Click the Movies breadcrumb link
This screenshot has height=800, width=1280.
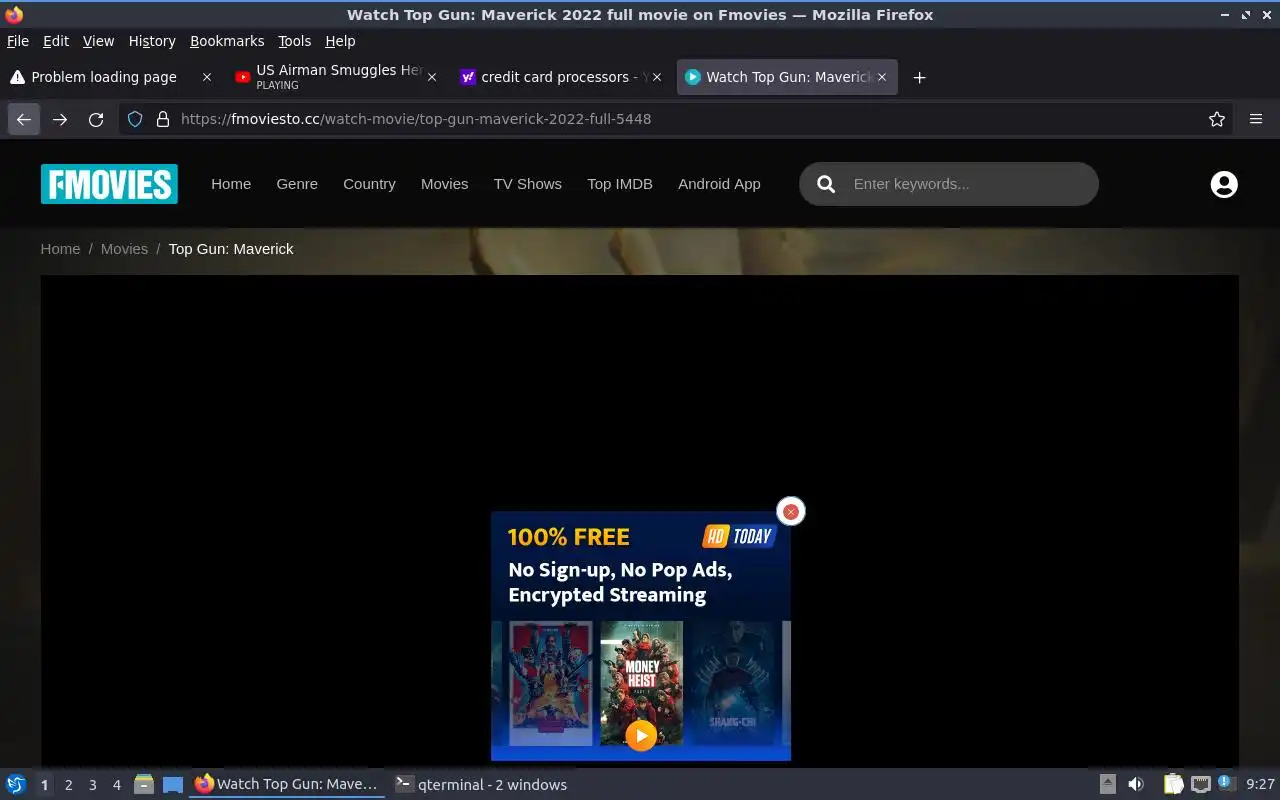point(124,249)
